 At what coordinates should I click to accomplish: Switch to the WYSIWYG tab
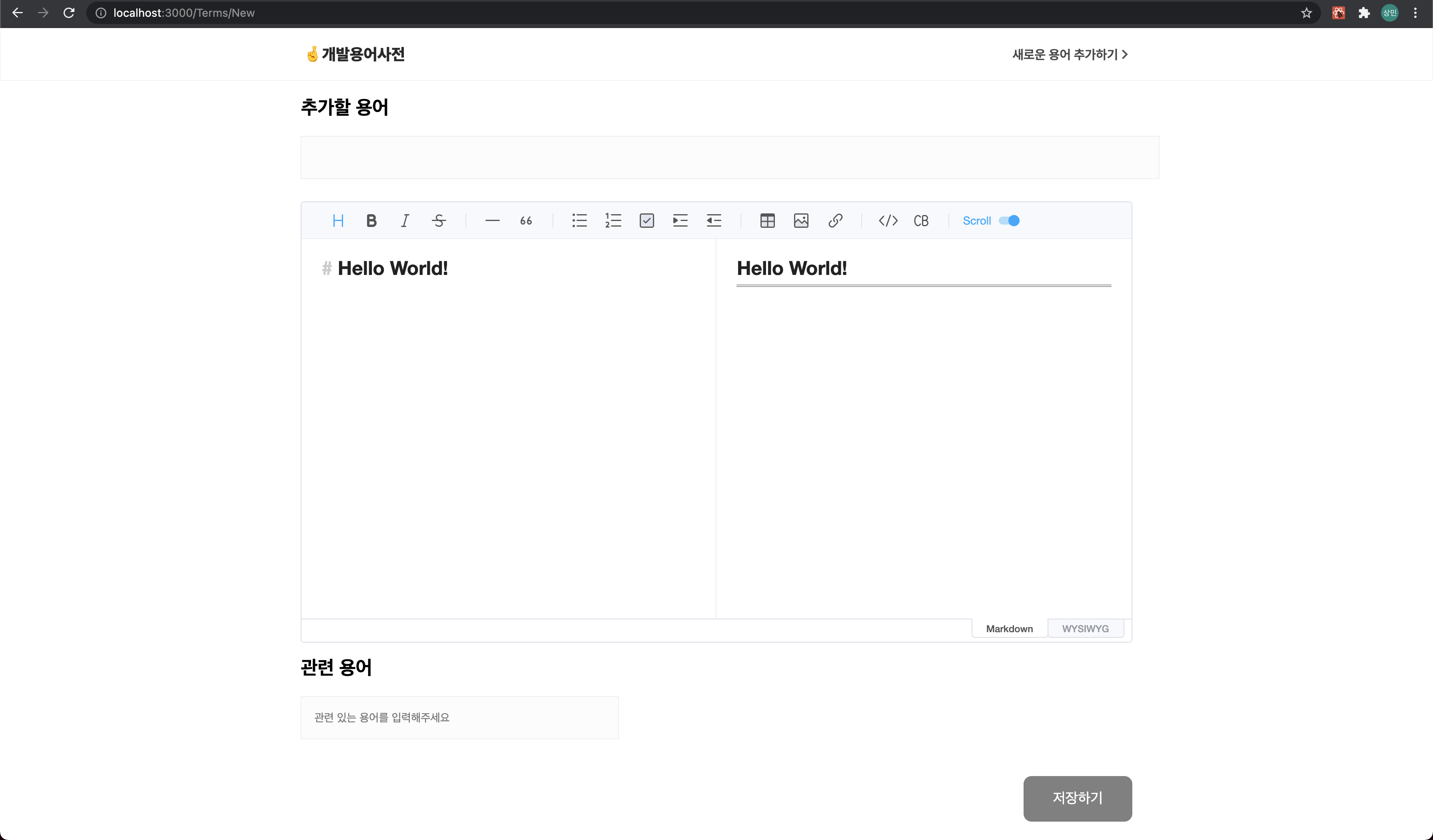pos(1085,629)
